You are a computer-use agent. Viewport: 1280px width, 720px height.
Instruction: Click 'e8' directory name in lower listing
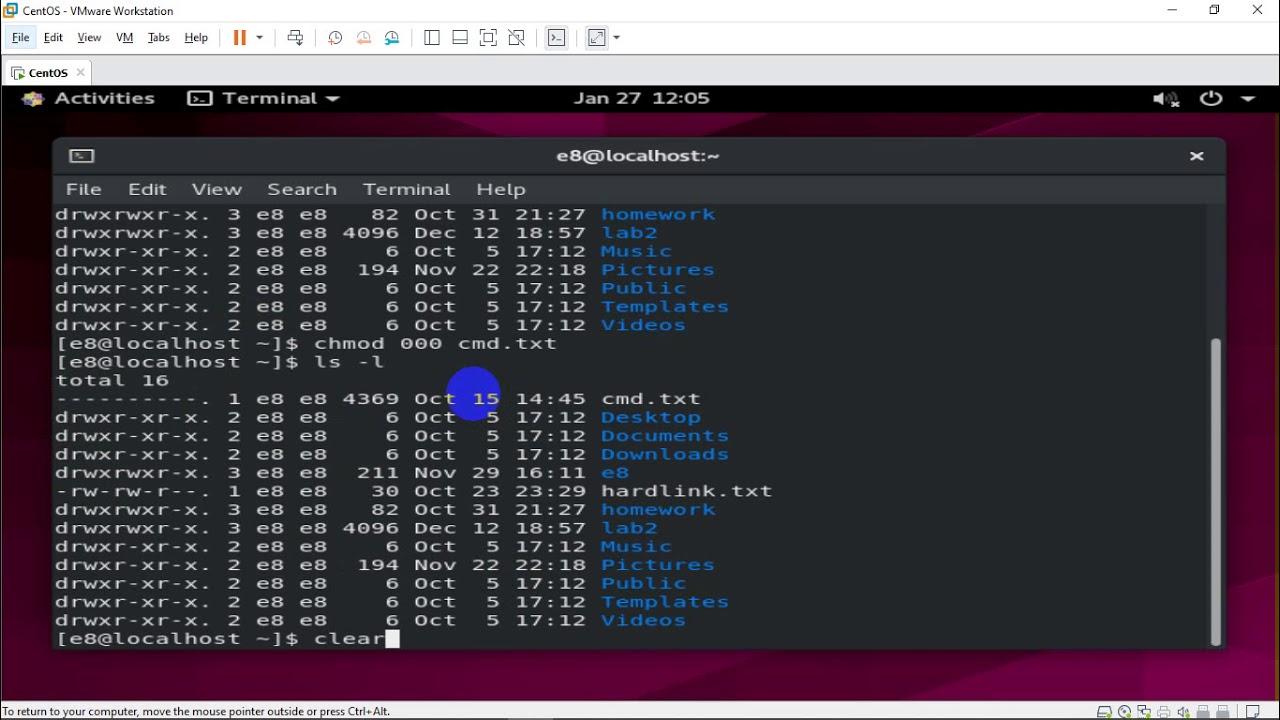coord(615,473)
